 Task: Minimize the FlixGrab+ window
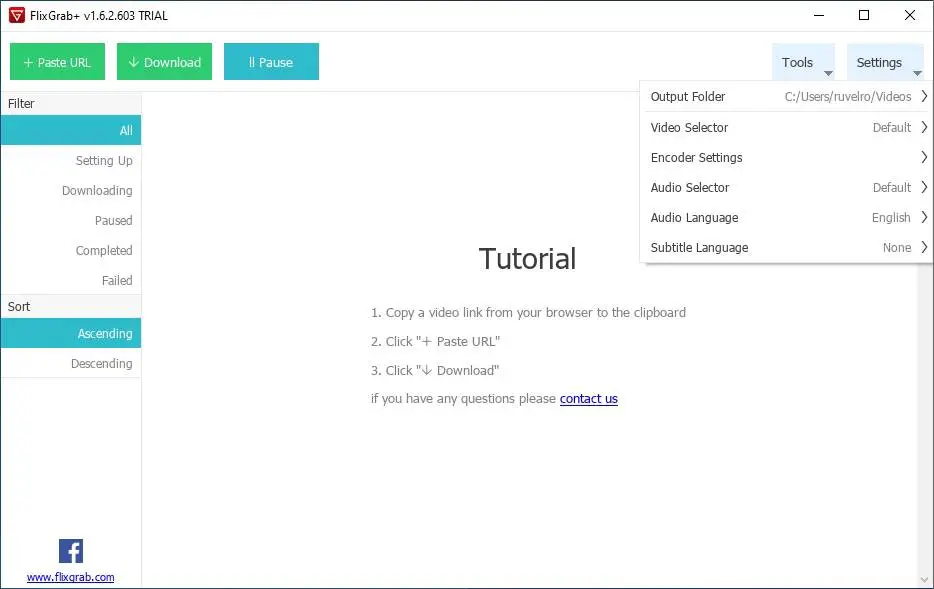[x=819, y=15]
